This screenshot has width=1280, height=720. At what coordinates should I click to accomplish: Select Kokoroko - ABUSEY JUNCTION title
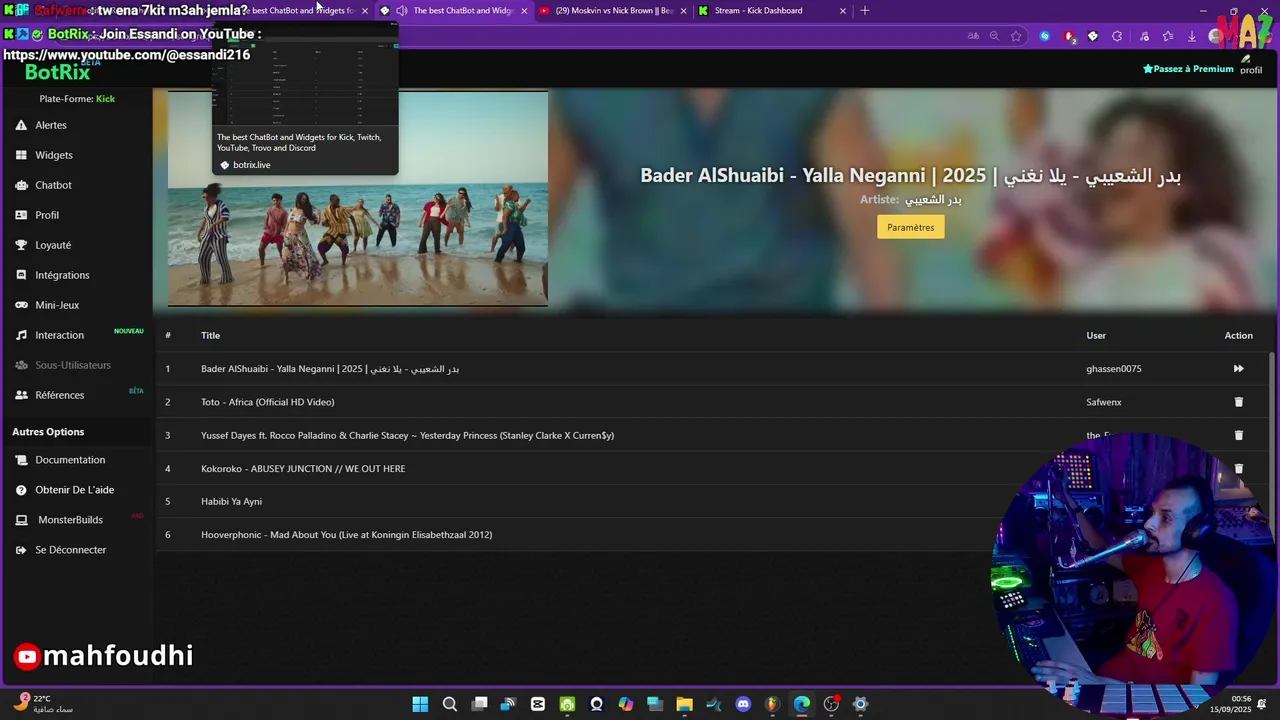(x=303, y=469)
